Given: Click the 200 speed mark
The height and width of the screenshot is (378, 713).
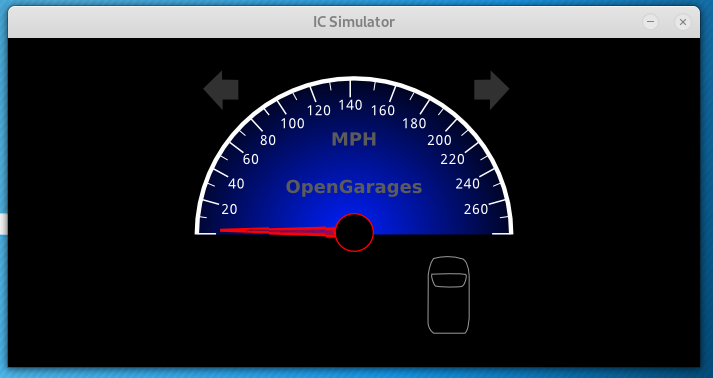Looking at the screenshot, I should click(x=439, y=141).
